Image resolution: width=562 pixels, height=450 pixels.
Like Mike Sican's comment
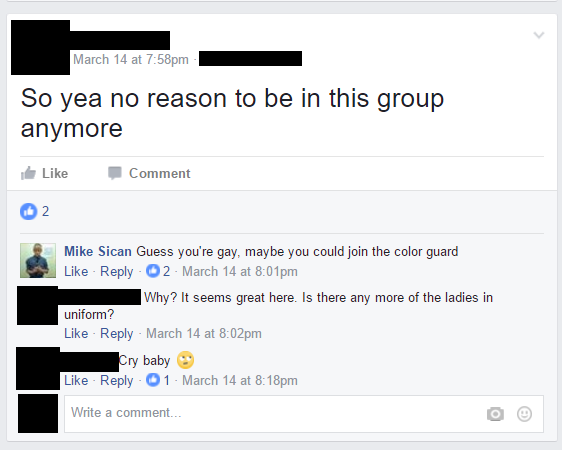click(76, 271)
